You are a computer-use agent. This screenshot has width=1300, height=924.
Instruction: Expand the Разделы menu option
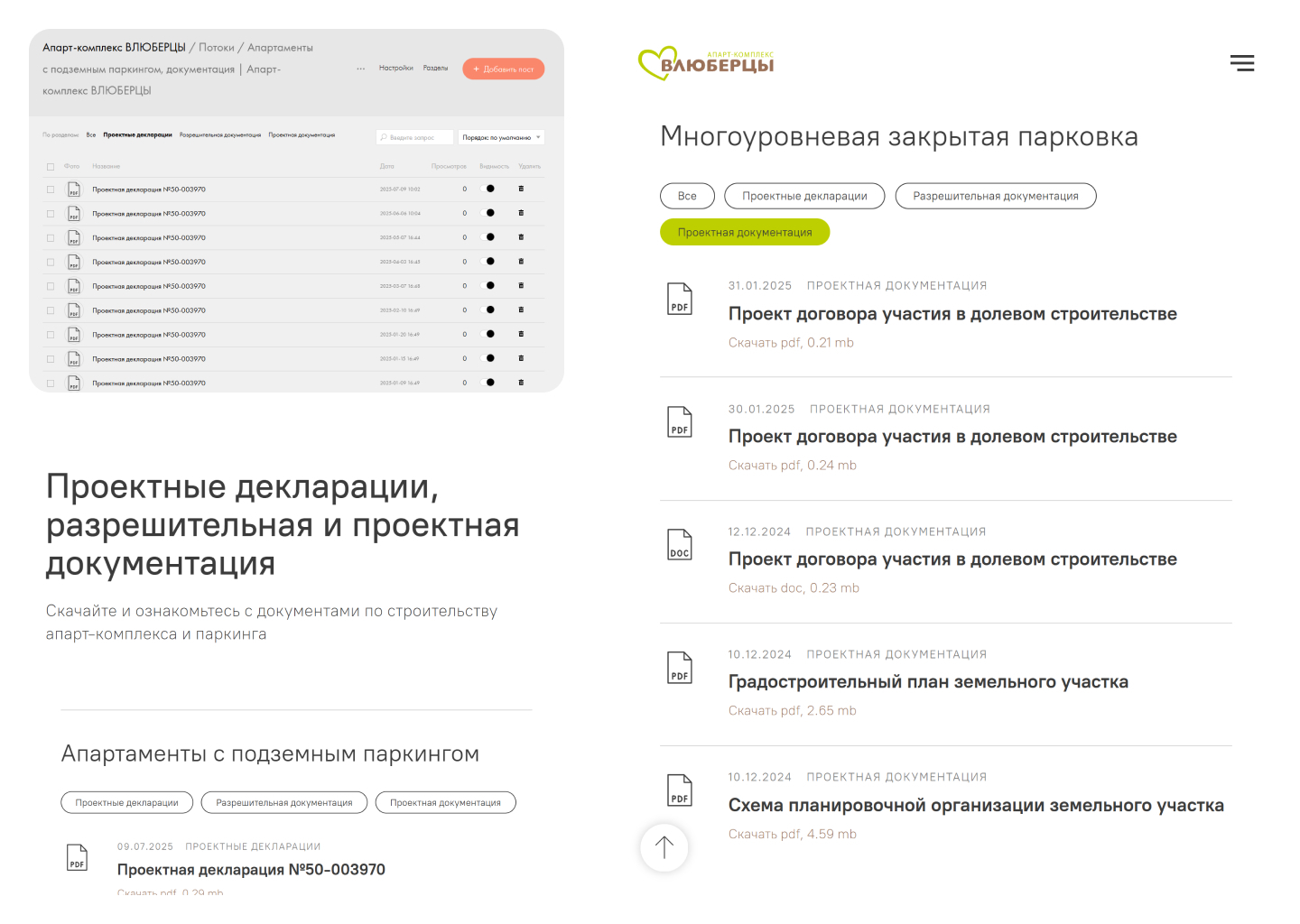435,68
